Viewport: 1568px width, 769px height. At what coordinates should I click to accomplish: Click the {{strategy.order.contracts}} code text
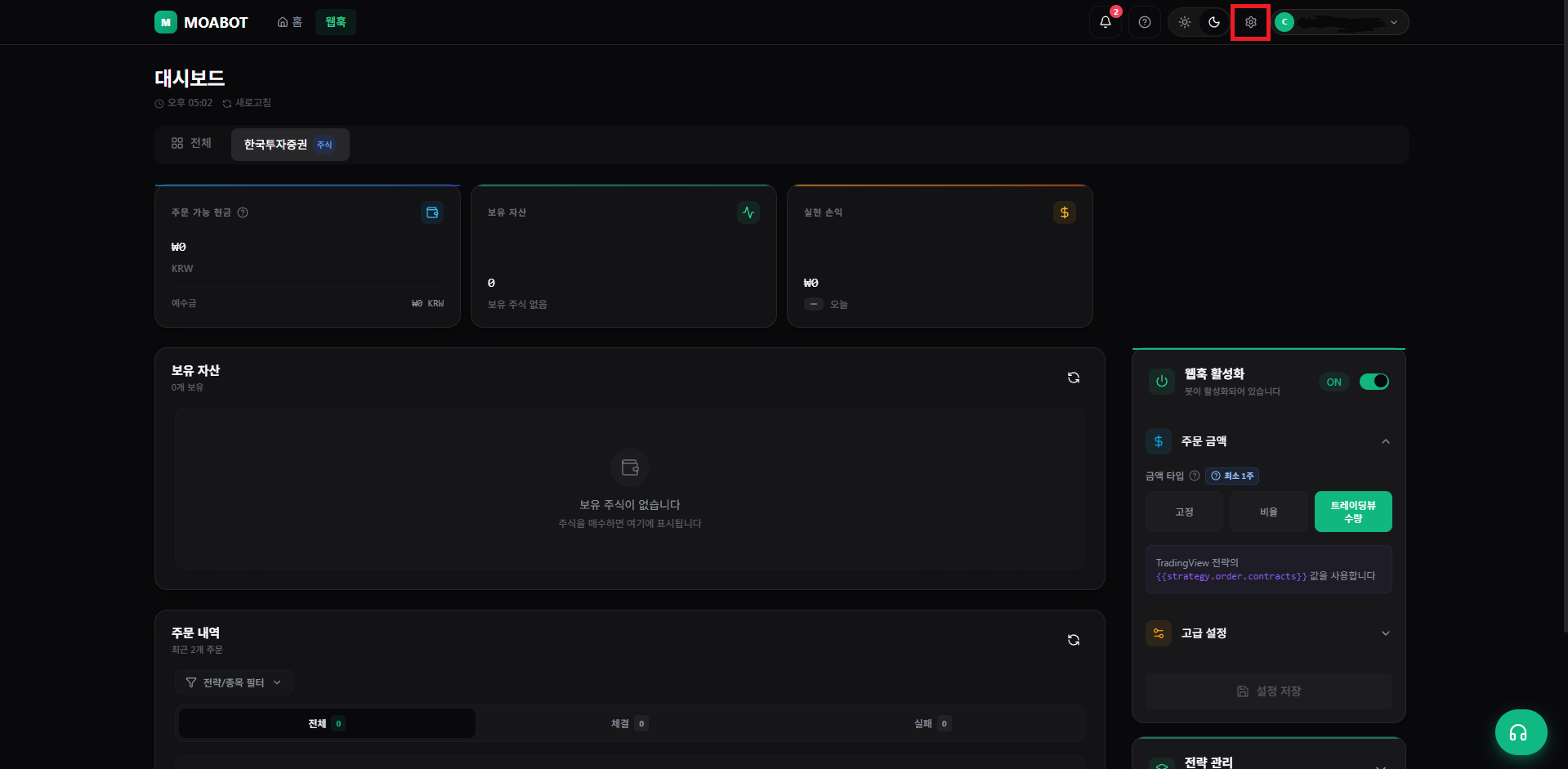click(1231, 576)
